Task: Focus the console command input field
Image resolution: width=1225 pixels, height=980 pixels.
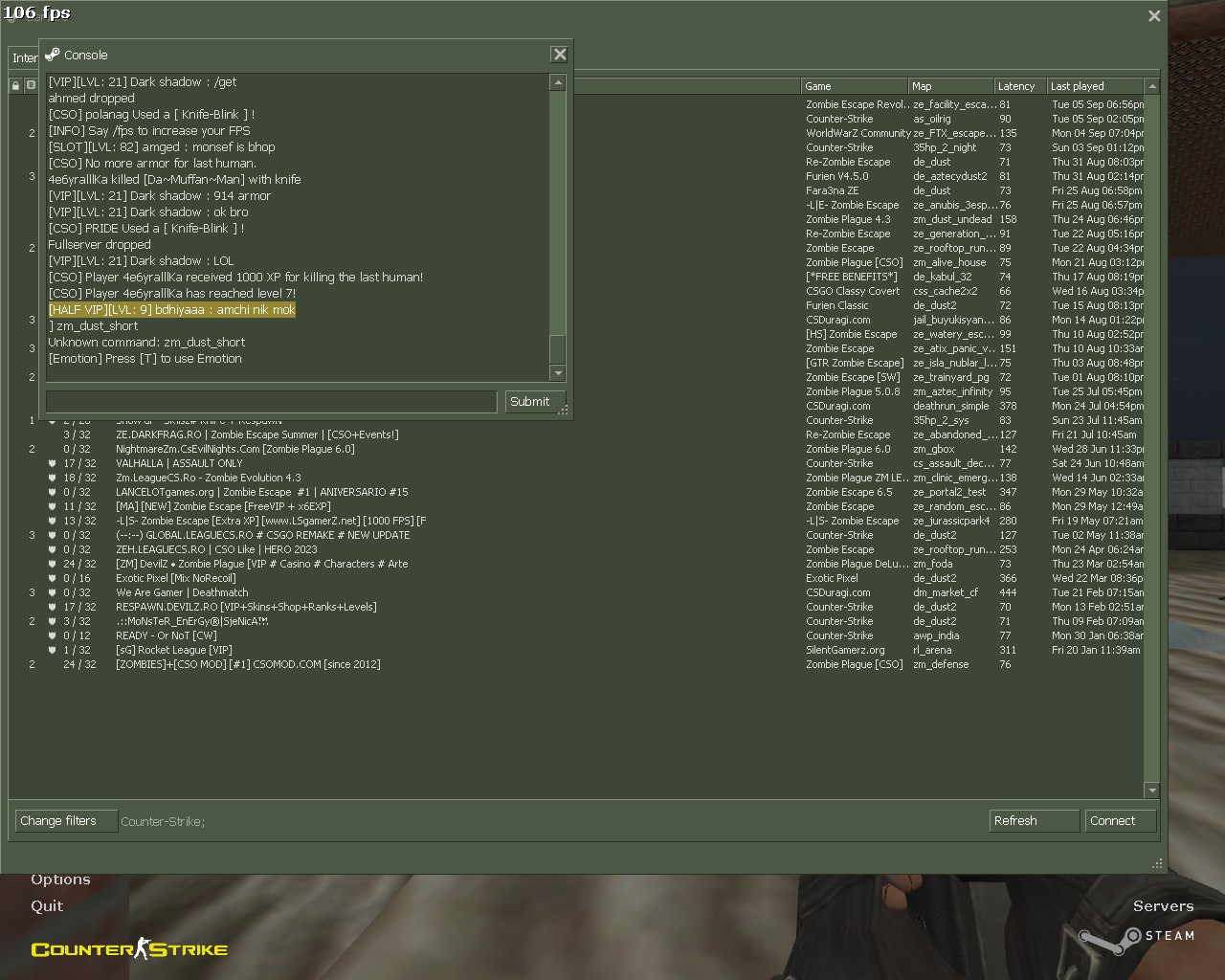Action: tap(271, 402)
